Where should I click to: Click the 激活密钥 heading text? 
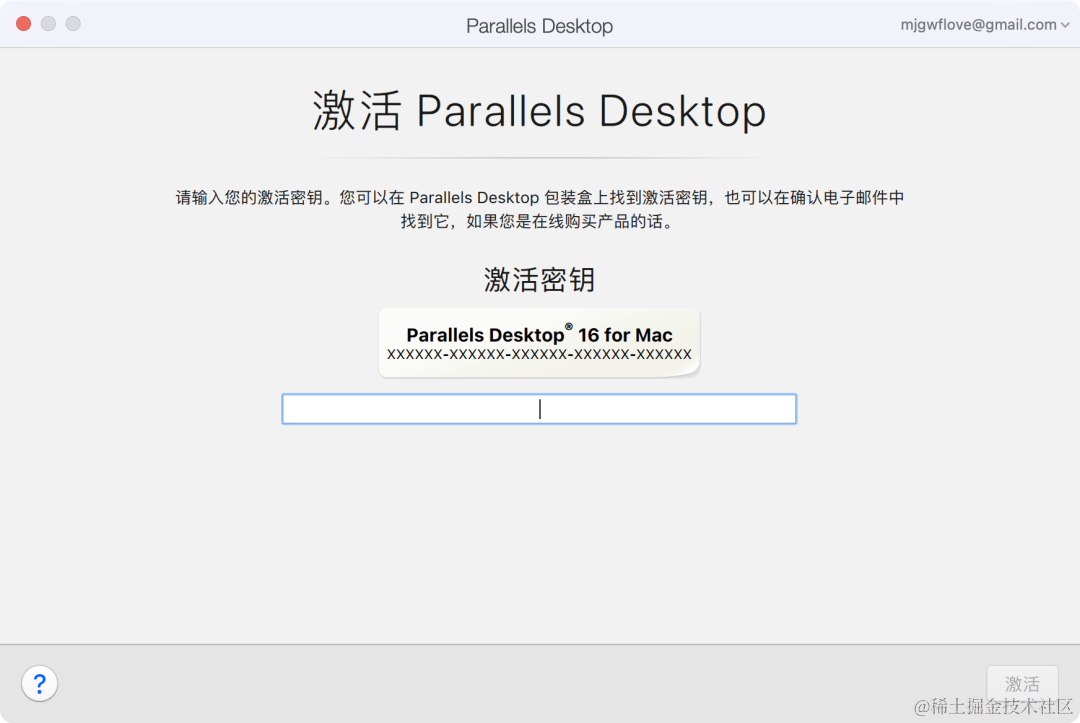[x=539, y=280]
